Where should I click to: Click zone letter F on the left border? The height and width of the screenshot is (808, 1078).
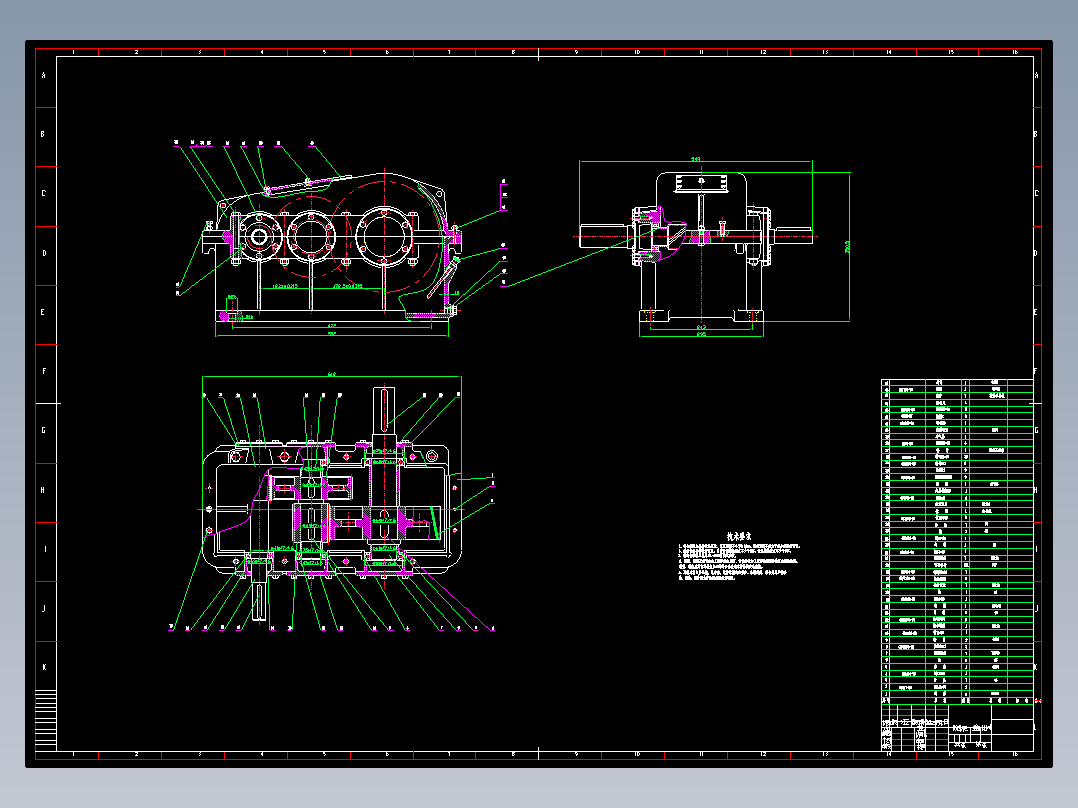(x=43, y=371)
